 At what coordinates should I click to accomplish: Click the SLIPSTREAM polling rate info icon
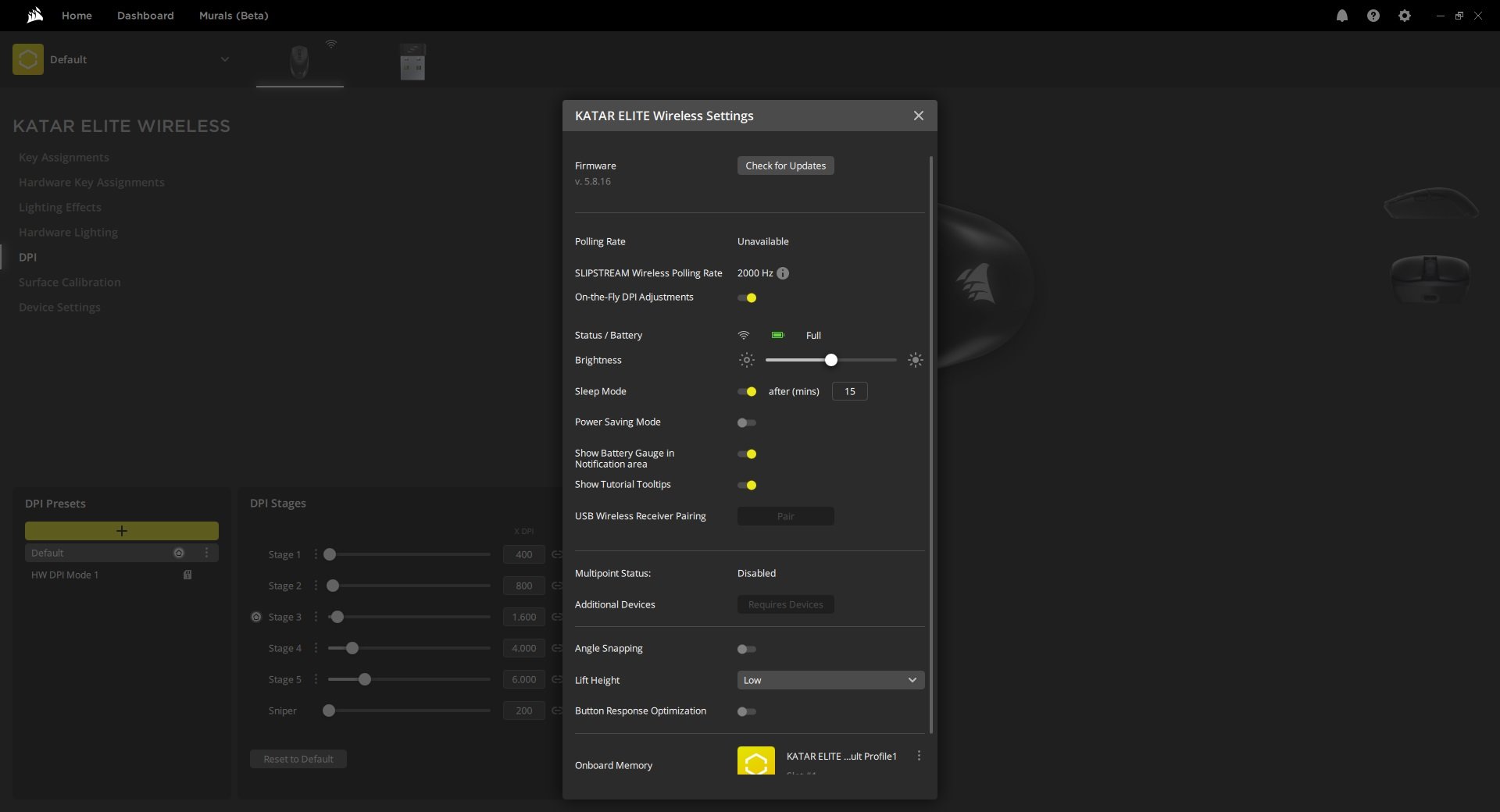(x=783, y=273)
